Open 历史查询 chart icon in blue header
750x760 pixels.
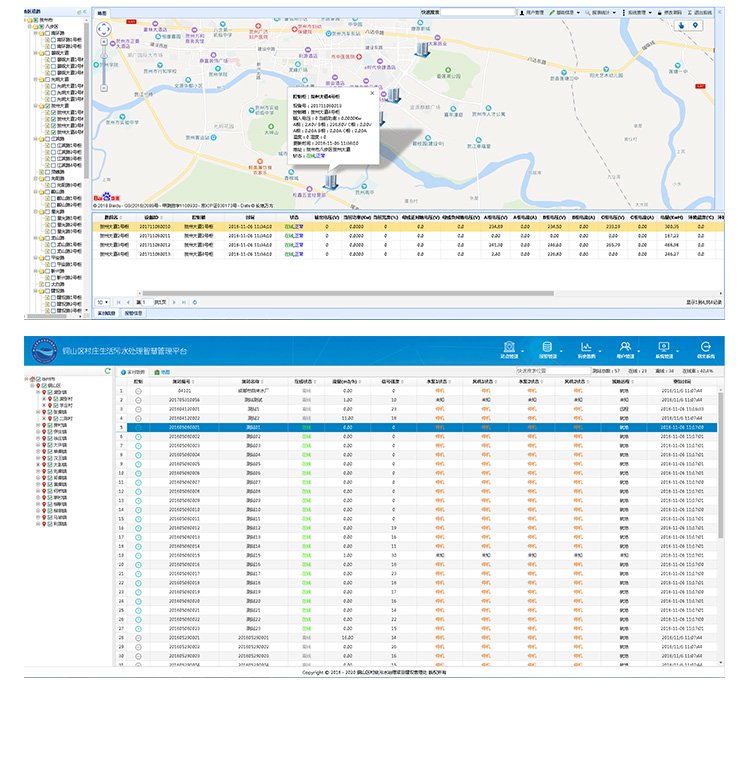tap(586, 349)
